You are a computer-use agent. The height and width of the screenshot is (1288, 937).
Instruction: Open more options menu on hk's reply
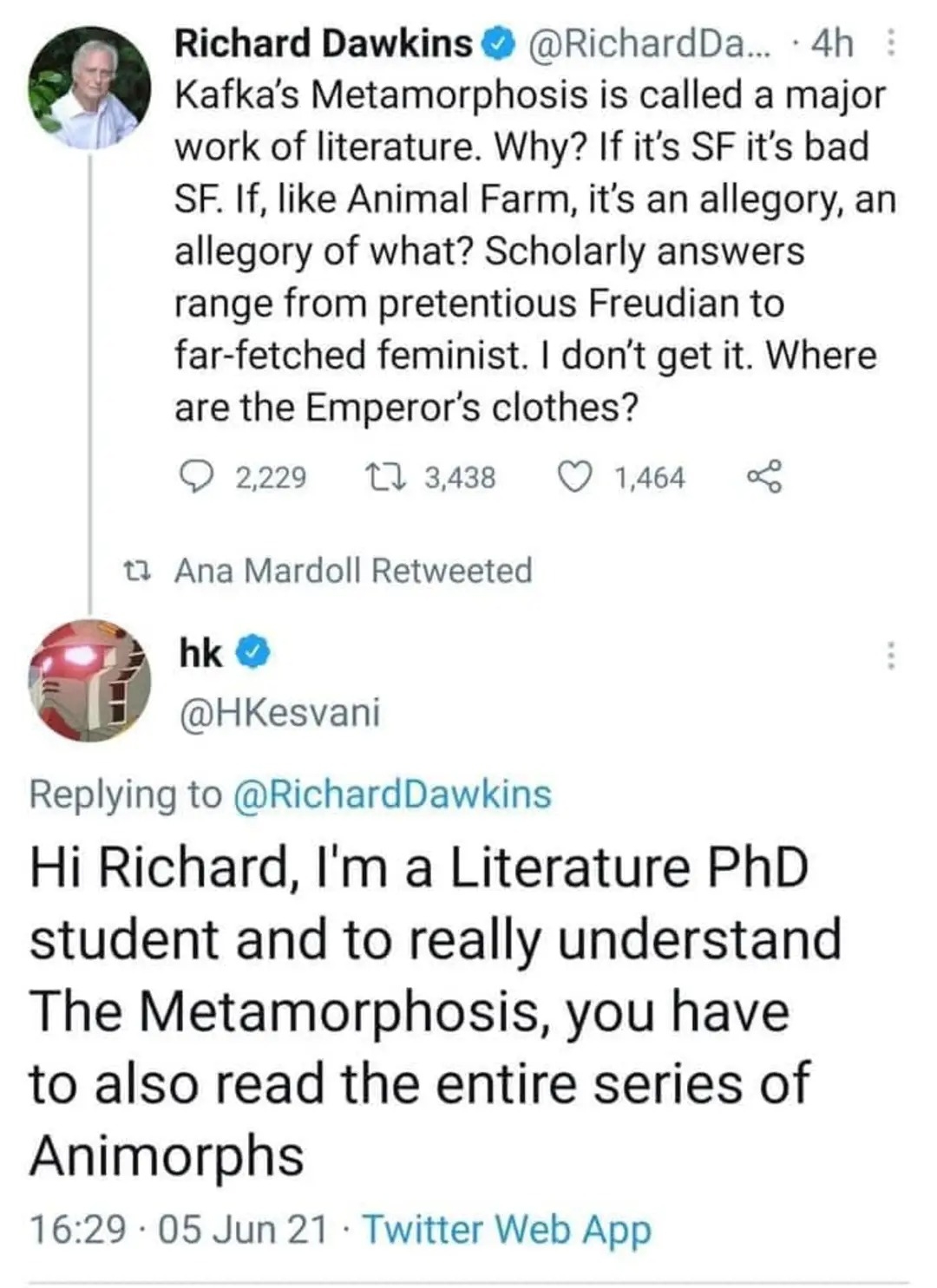(890, 655)
